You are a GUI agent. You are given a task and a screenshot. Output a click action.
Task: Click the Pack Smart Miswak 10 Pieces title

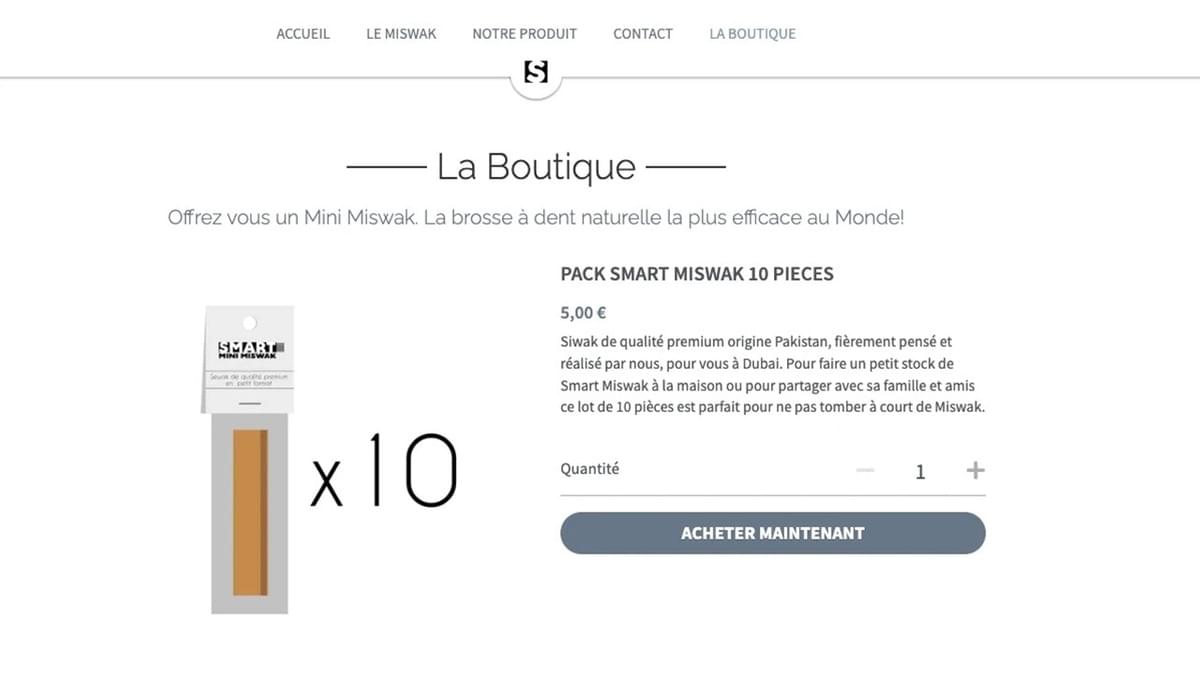pyautogui.click(x=696, y=274)
